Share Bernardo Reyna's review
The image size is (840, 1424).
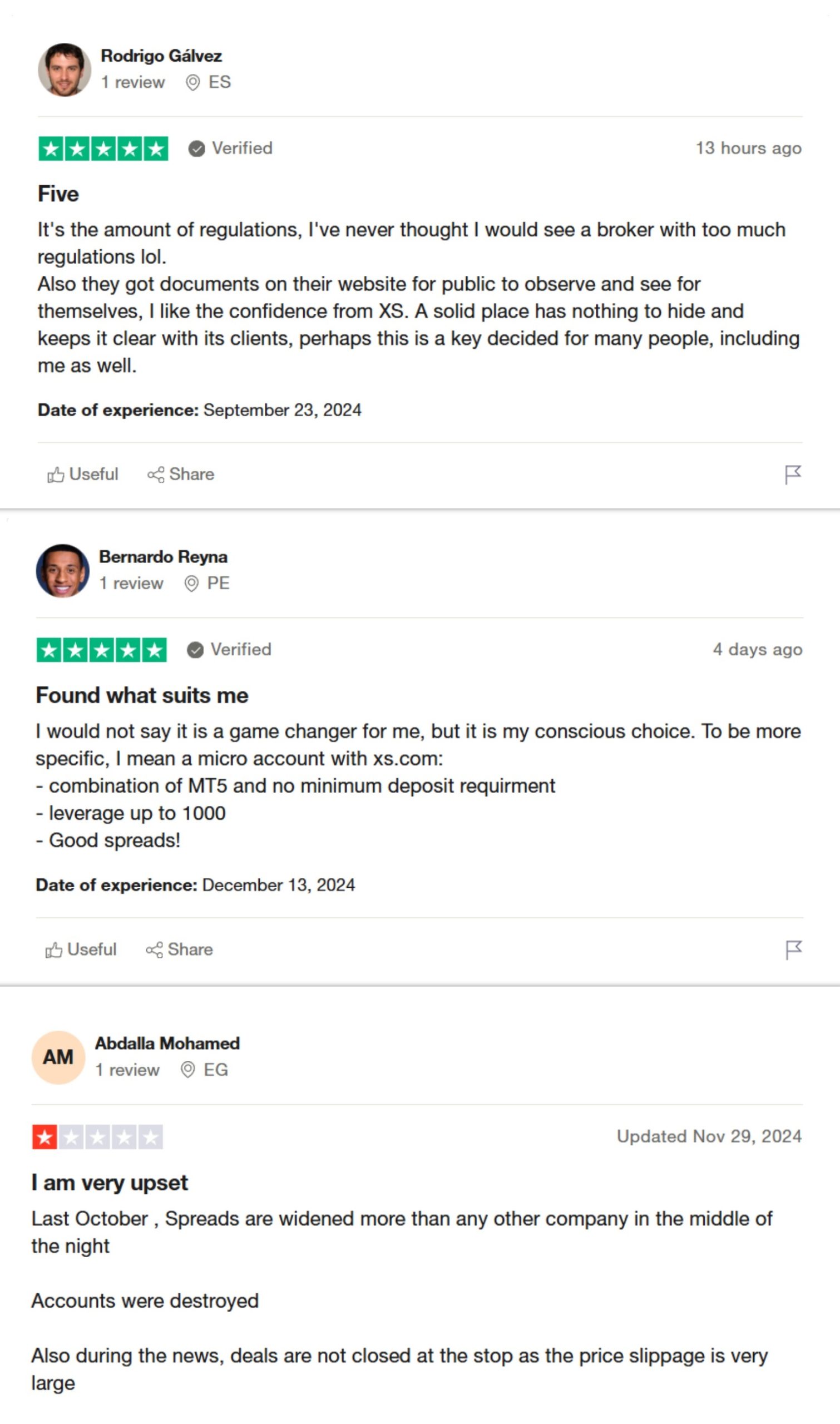click(x=180, y=950)
